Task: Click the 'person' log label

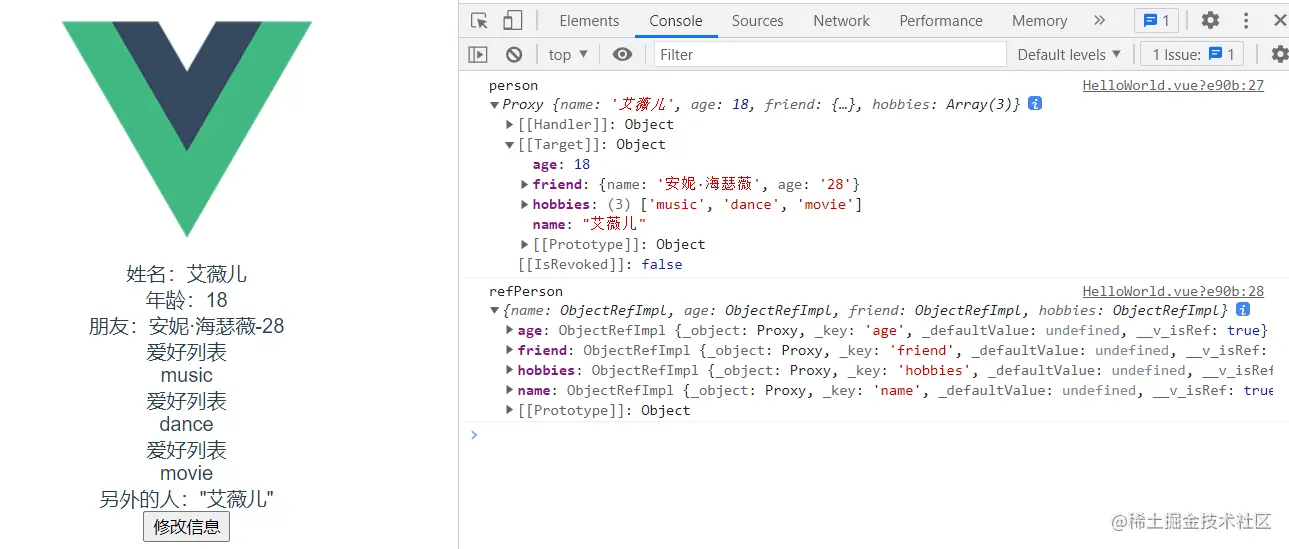Action: pyautogui.click(x=513, y=85)
